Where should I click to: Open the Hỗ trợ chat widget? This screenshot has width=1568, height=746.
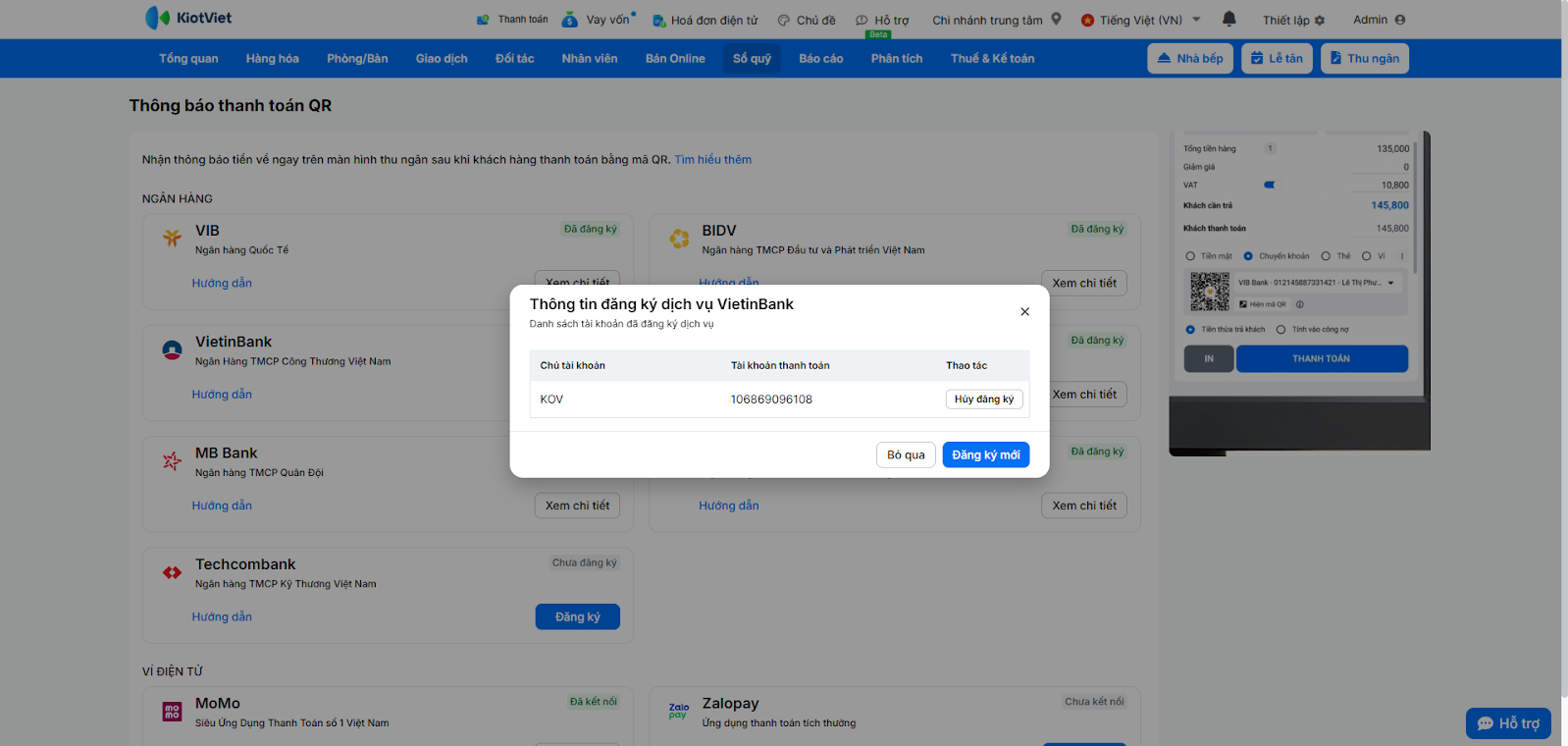pos(1508,723)
